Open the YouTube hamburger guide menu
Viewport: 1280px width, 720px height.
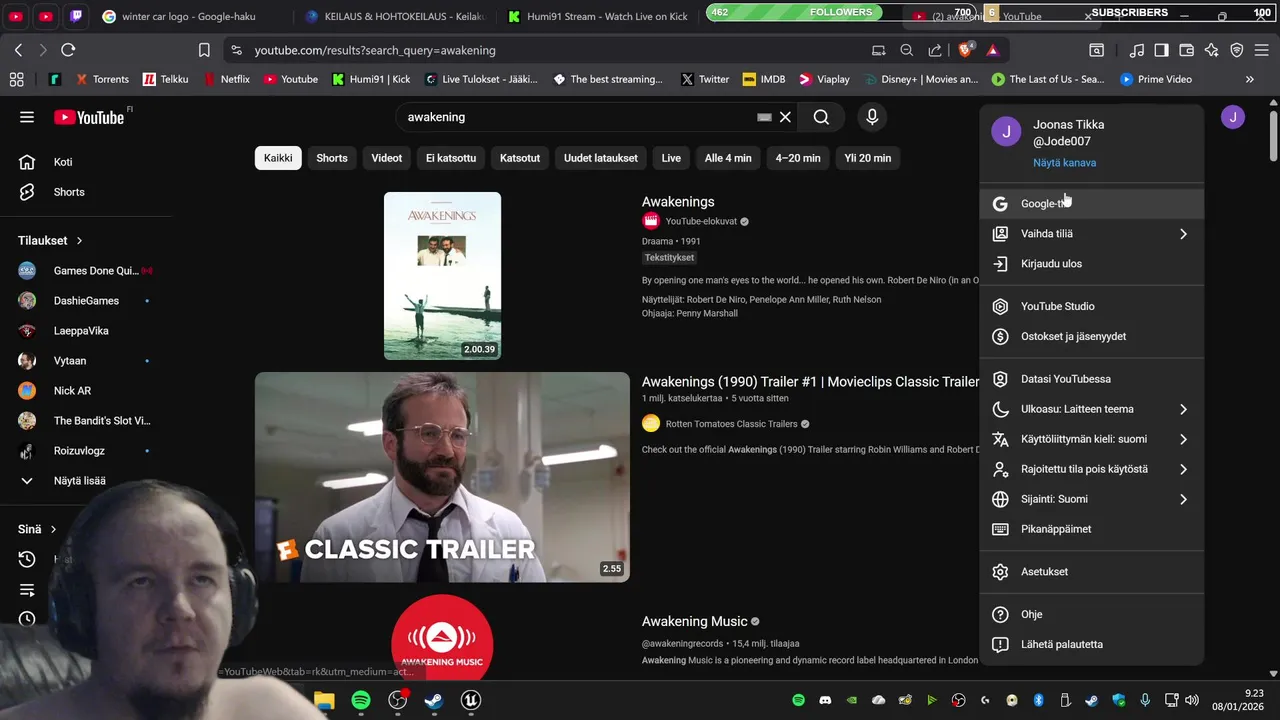pyautogui.click(x=27, y=117)
